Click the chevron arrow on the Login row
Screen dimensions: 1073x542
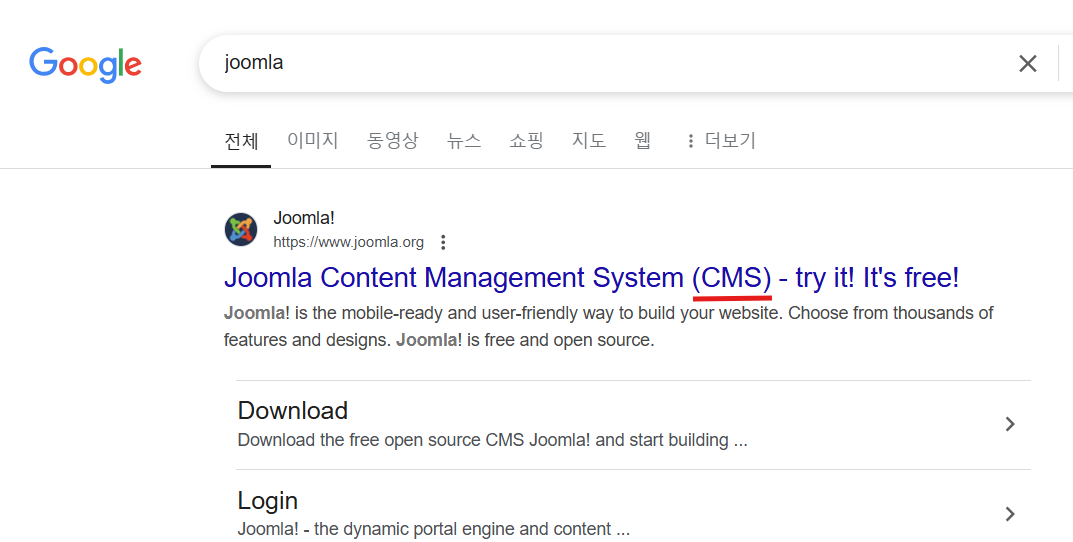[x=1010, y=514]
